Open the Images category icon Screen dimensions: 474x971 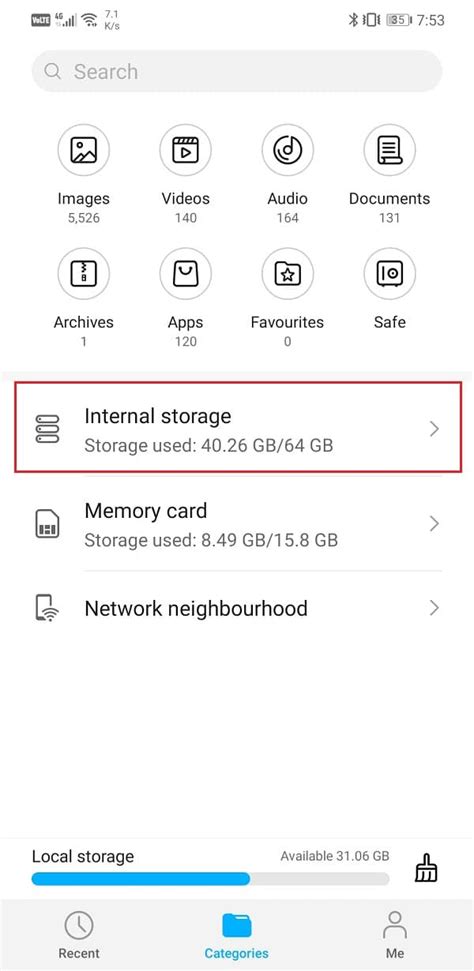[x=84, y=150]
